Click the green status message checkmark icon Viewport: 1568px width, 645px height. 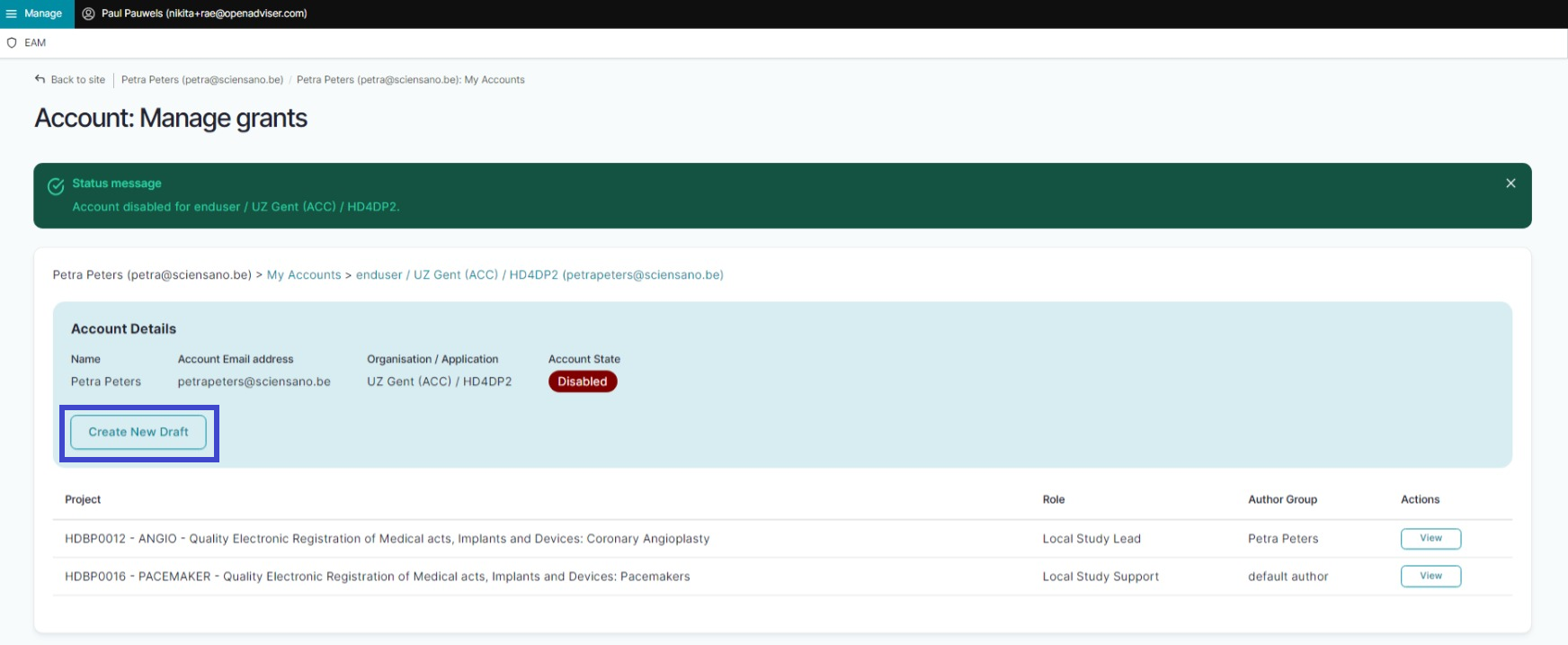pos(56,186)
